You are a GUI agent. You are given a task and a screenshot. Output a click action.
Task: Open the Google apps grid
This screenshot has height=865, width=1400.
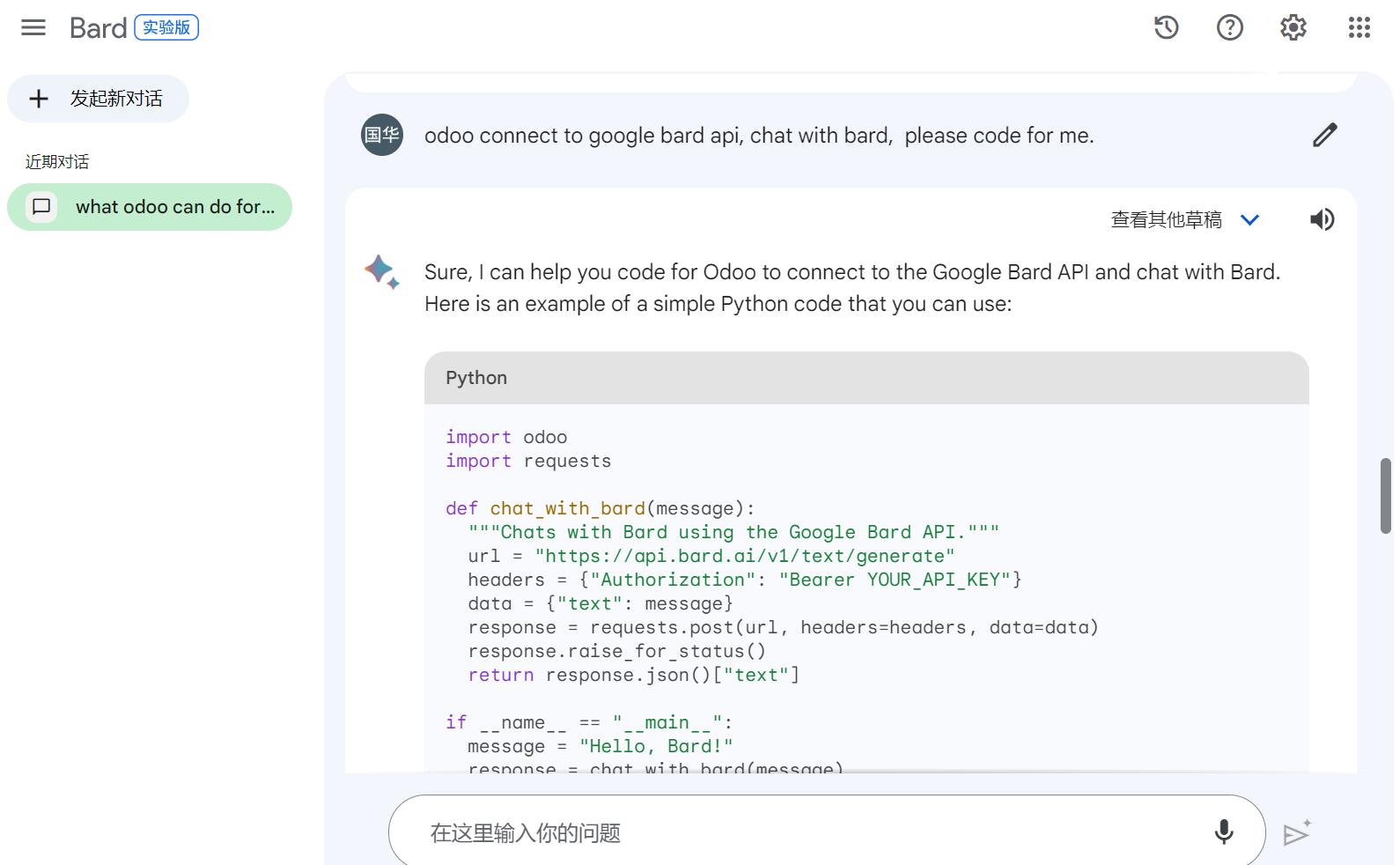(1359, 27)
